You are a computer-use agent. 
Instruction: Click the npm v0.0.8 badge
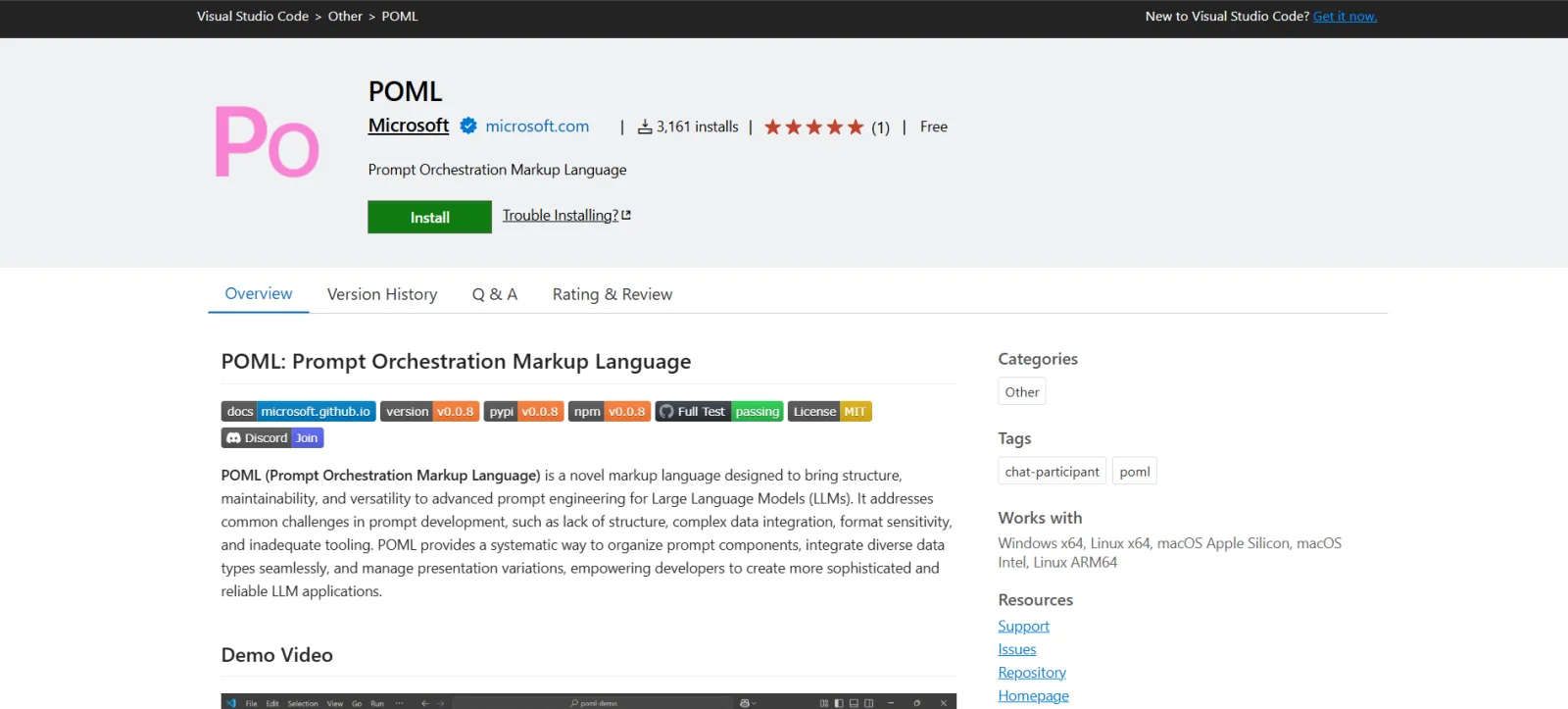point(610,412)
